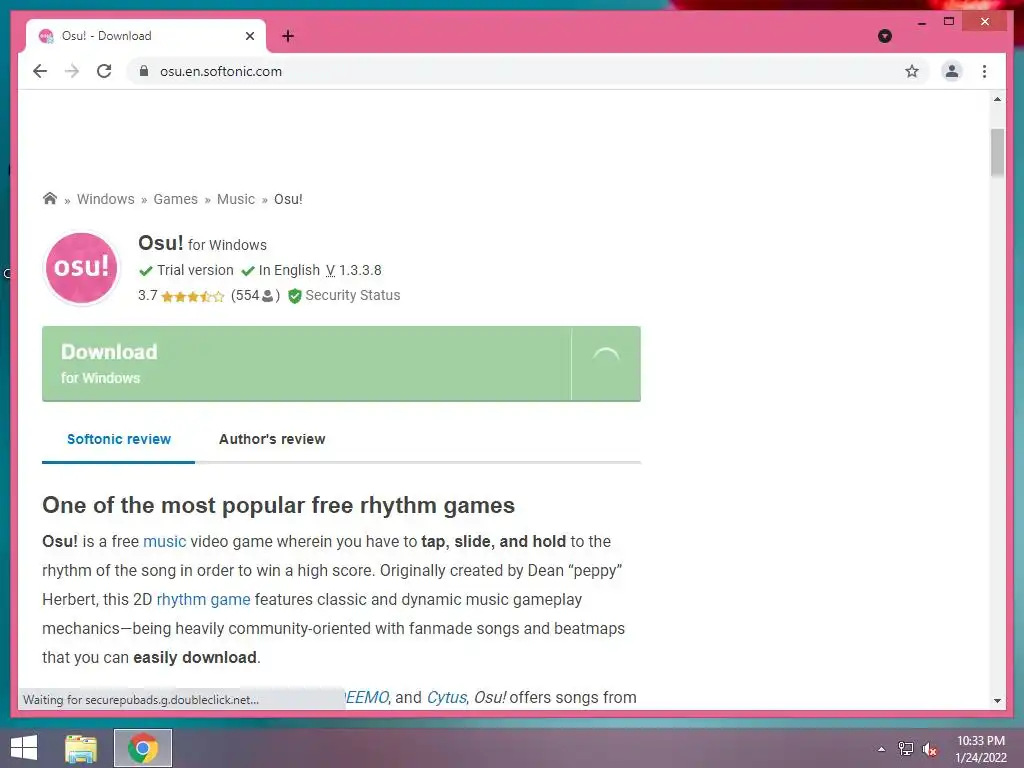View site security padlock info

[144, 71]
